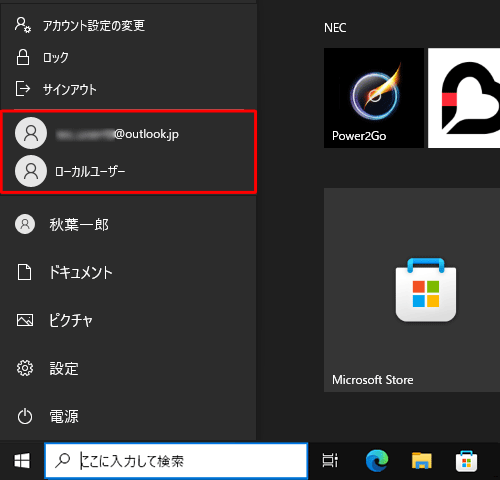Switch to the ローカルユーザー account
This screenshot has width=500, height=480.
(128, 171)
